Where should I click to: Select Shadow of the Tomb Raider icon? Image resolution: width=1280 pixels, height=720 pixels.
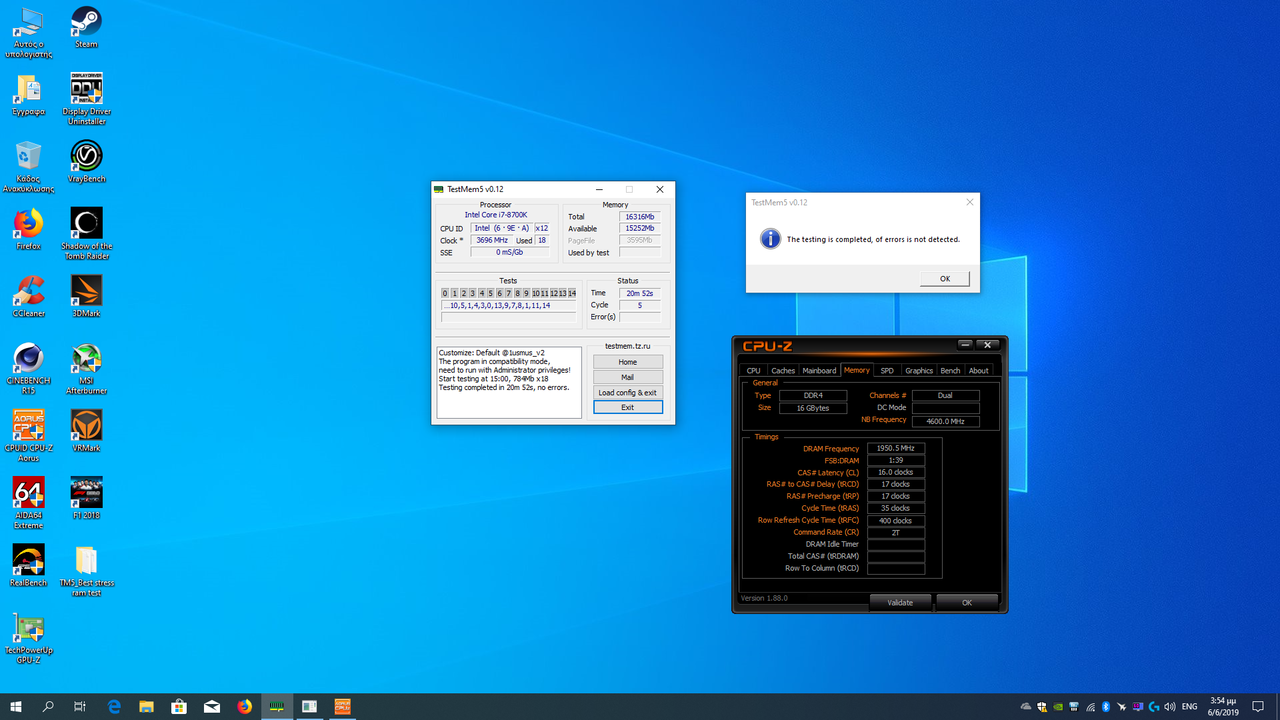coord(86,223)
